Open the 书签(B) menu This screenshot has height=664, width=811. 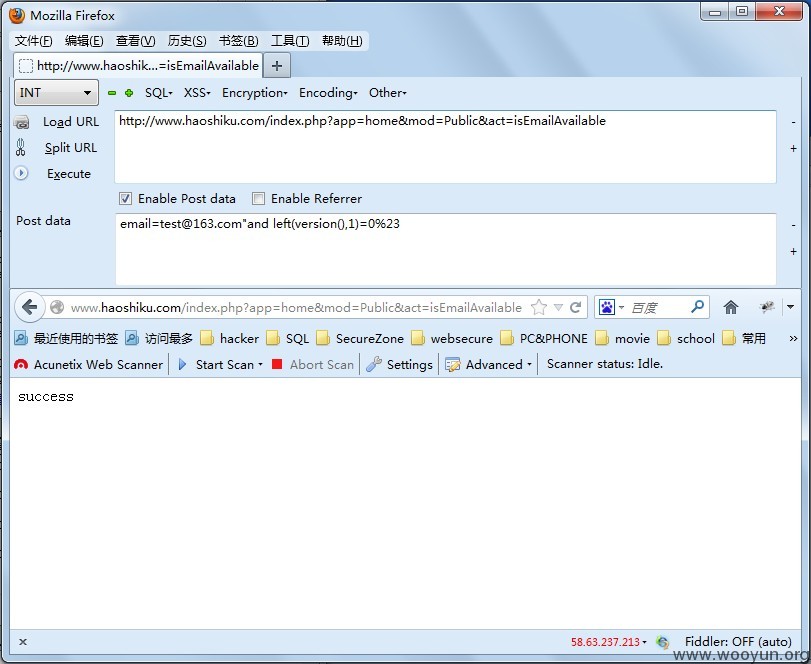(238, 41)
